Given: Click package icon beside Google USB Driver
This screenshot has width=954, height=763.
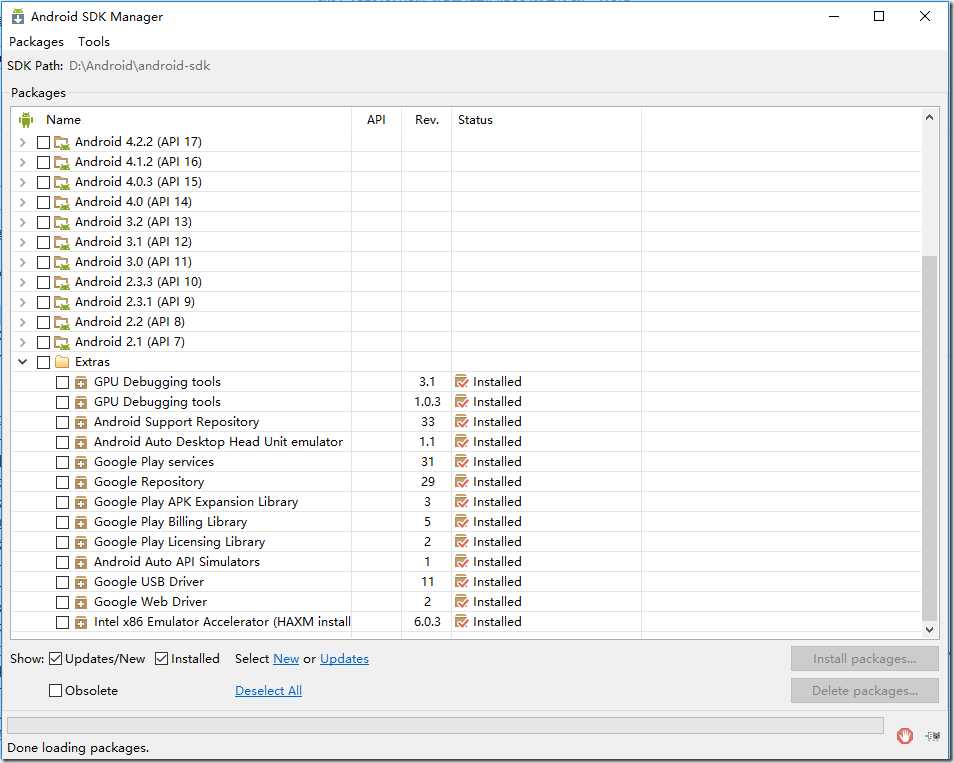Looking at the screenshot, I should point(81,582).
